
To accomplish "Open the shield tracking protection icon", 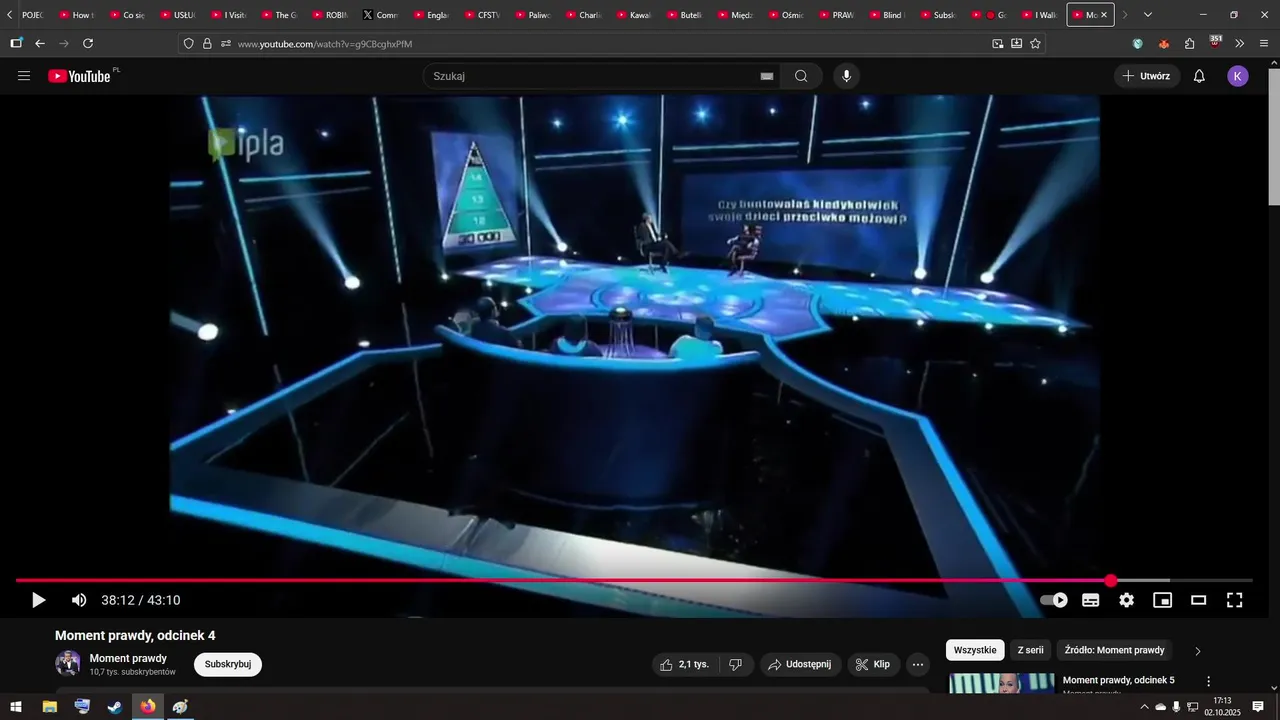I will coord(188,44).
